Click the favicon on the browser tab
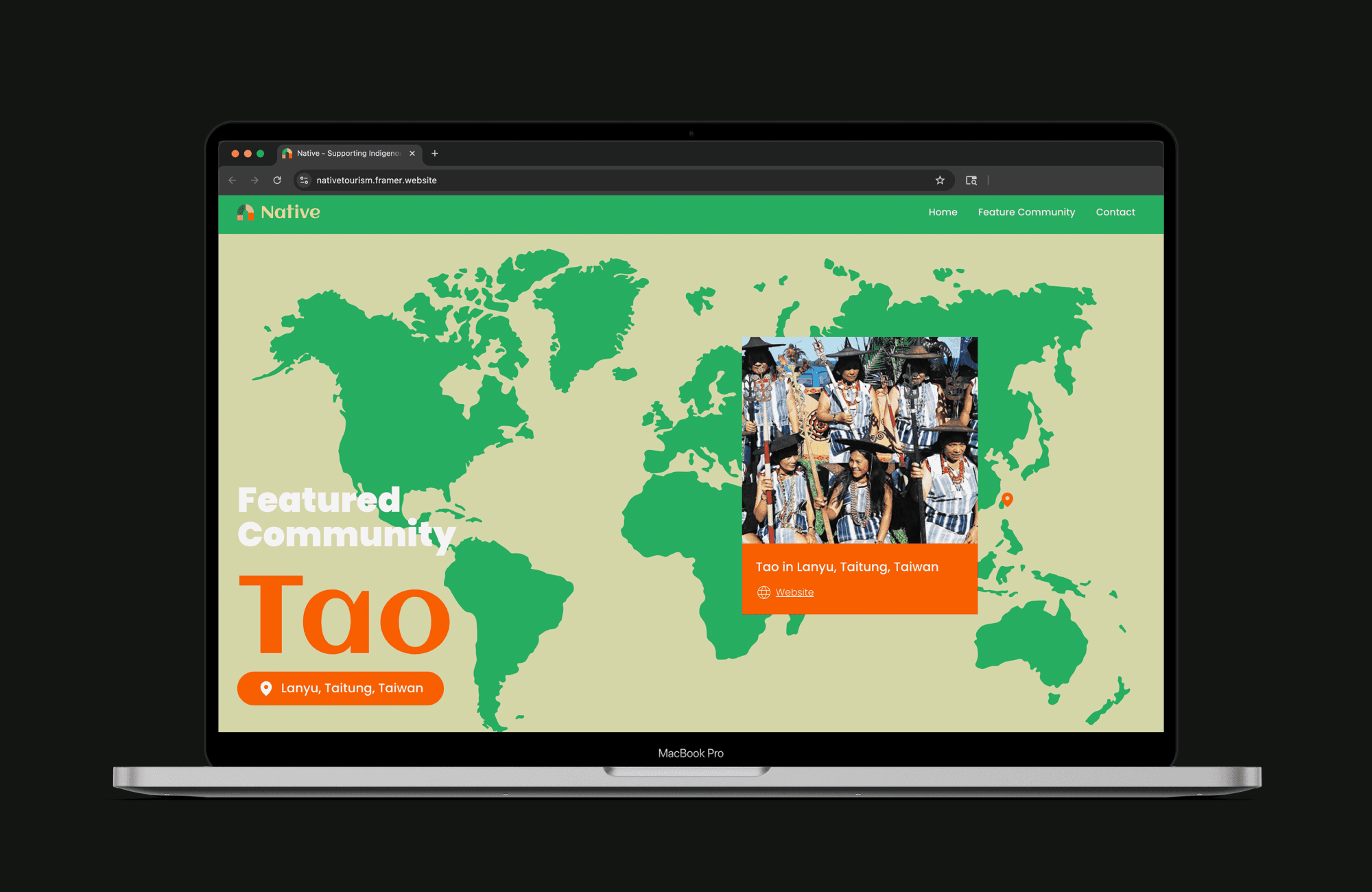 click(x=287, y=153)
